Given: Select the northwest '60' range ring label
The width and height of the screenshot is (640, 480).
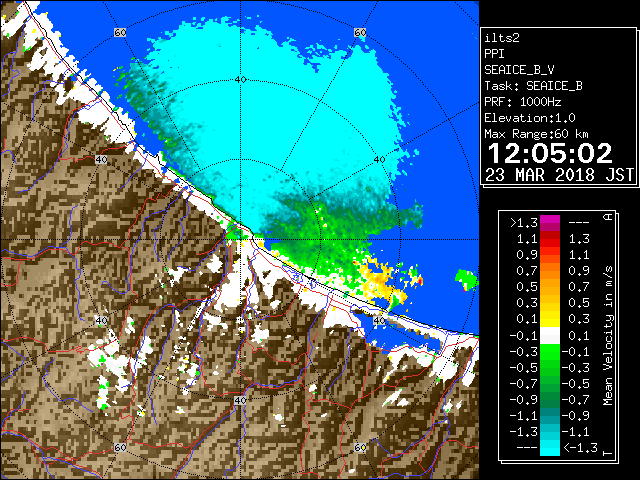Looking at the screenshot, I should (x=120, y=32).
